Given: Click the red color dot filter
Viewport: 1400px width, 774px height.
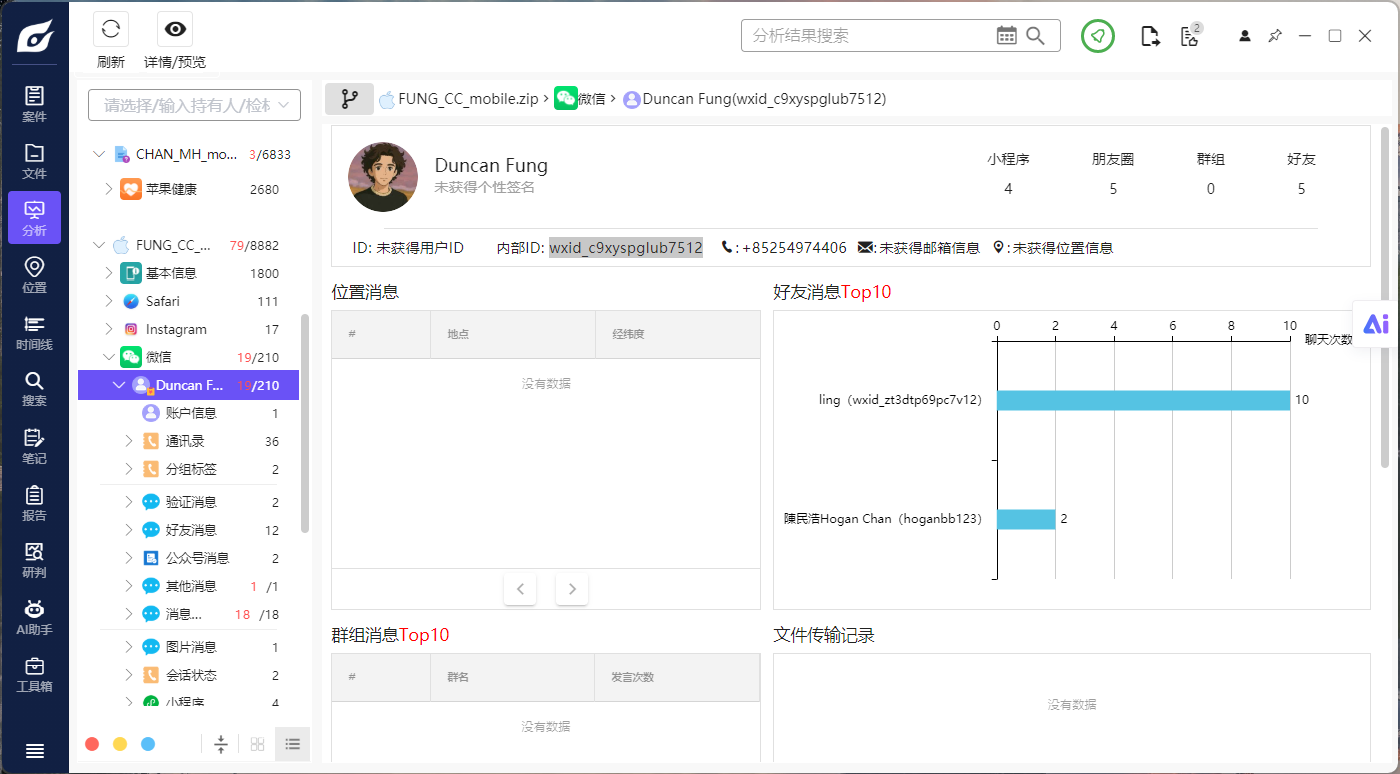Looking at the screenshot, I should [92, 744].
